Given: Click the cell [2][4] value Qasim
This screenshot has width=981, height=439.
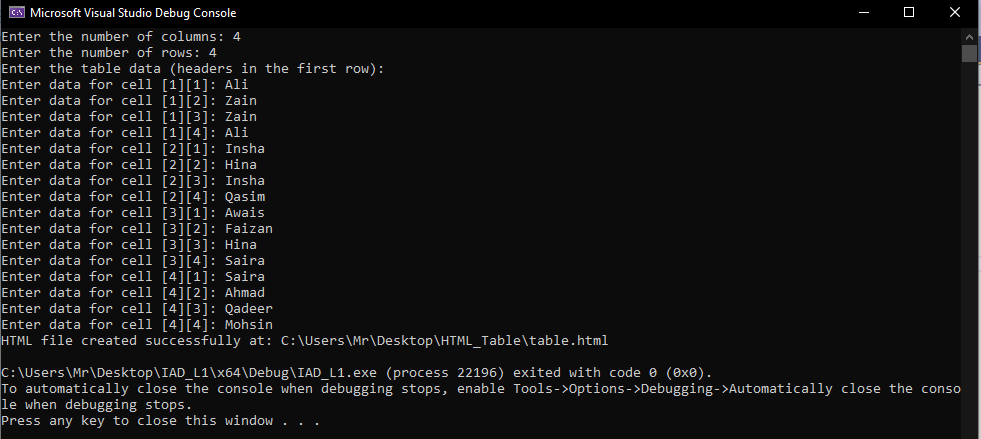Looking at the screenshot, I should 245,196.
